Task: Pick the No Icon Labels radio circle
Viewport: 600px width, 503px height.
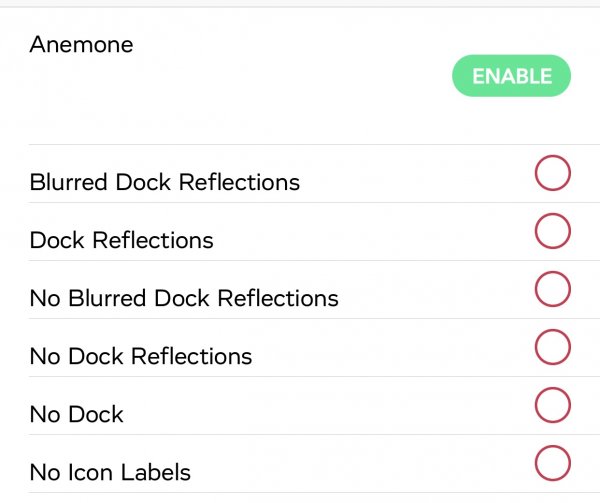Action: pos(553,463)
